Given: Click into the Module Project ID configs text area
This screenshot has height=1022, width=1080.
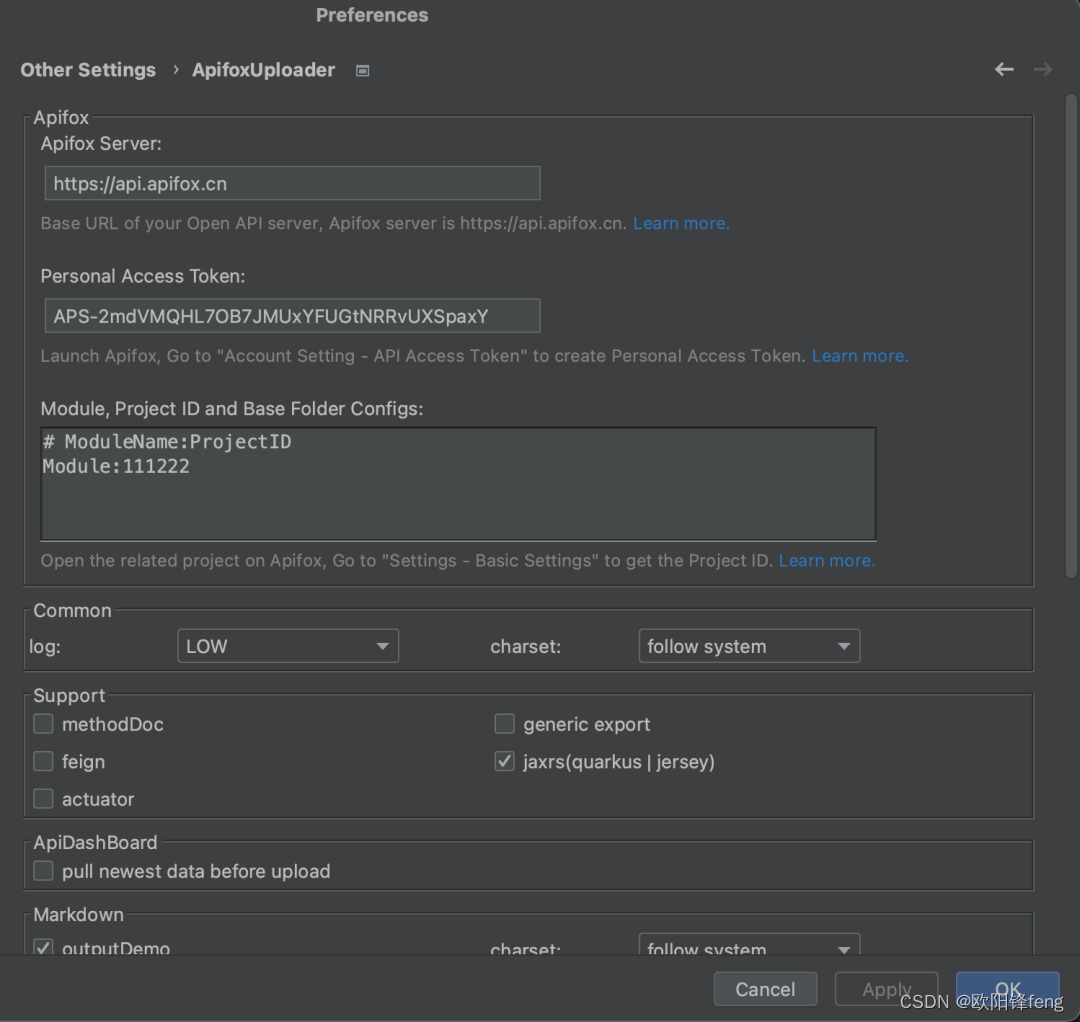Looking at the screenshot, I should 458,483.
